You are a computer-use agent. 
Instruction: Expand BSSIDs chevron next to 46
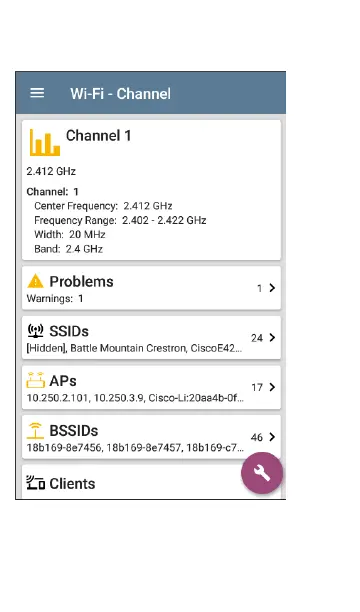pos(272,437)
